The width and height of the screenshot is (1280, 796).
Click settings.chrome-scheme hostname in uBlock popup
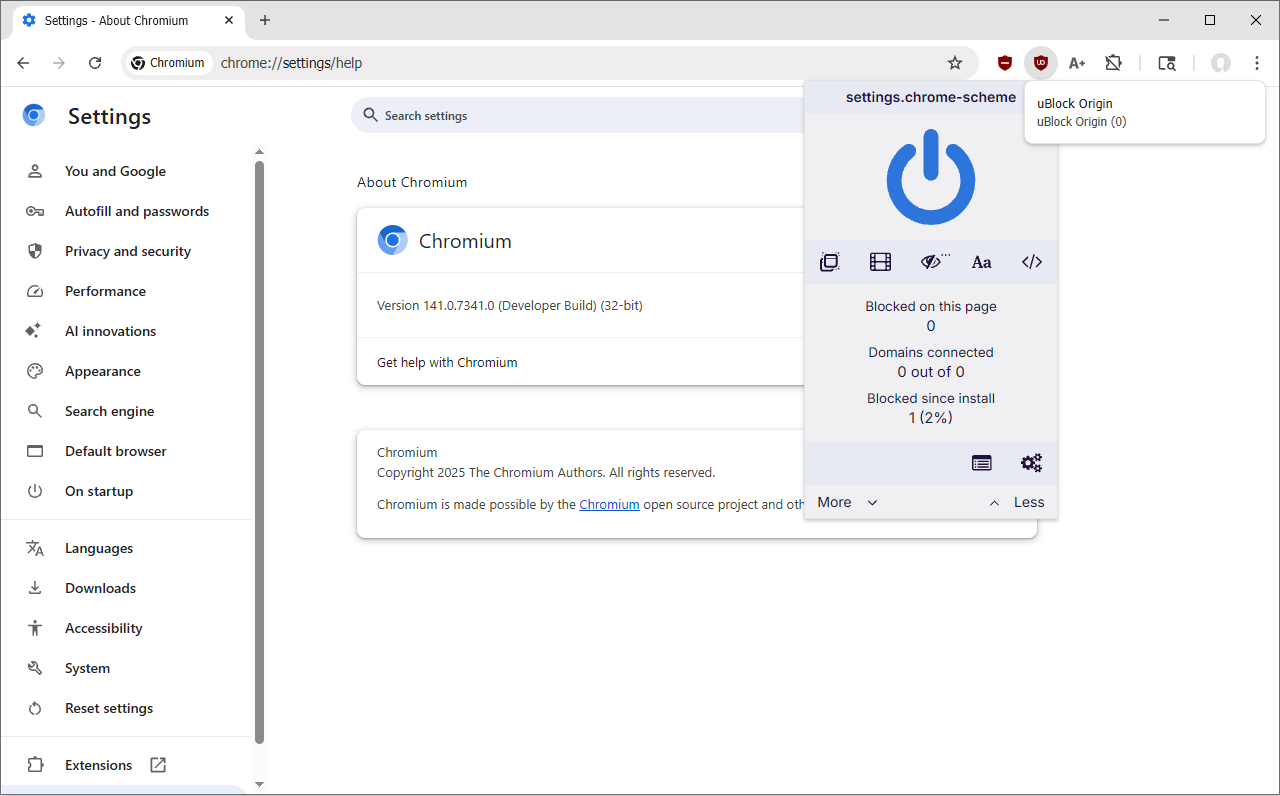[931, 97]
